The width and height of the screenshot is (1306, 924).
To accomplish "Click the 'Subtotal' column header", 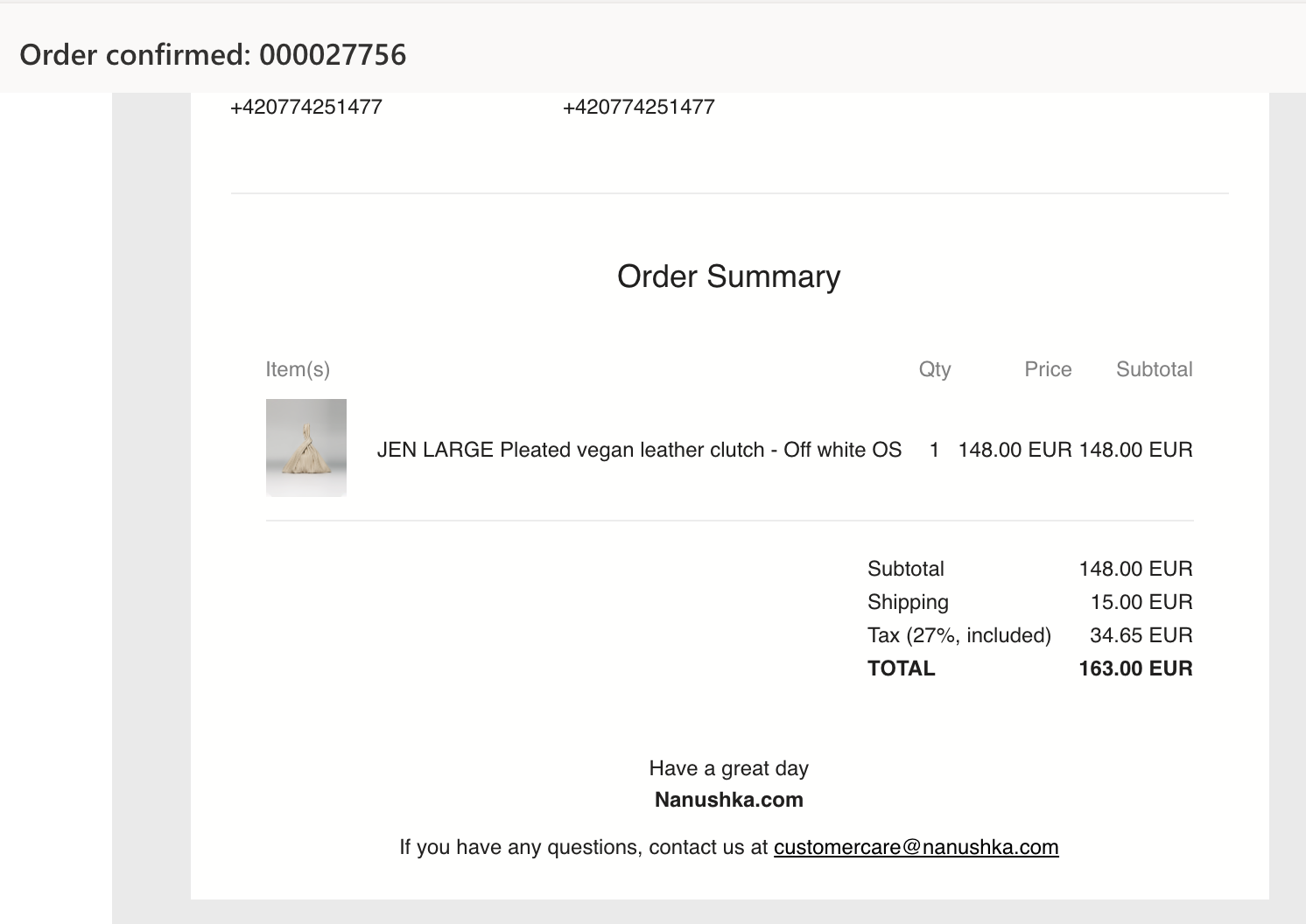I will tap(1154, 369).
